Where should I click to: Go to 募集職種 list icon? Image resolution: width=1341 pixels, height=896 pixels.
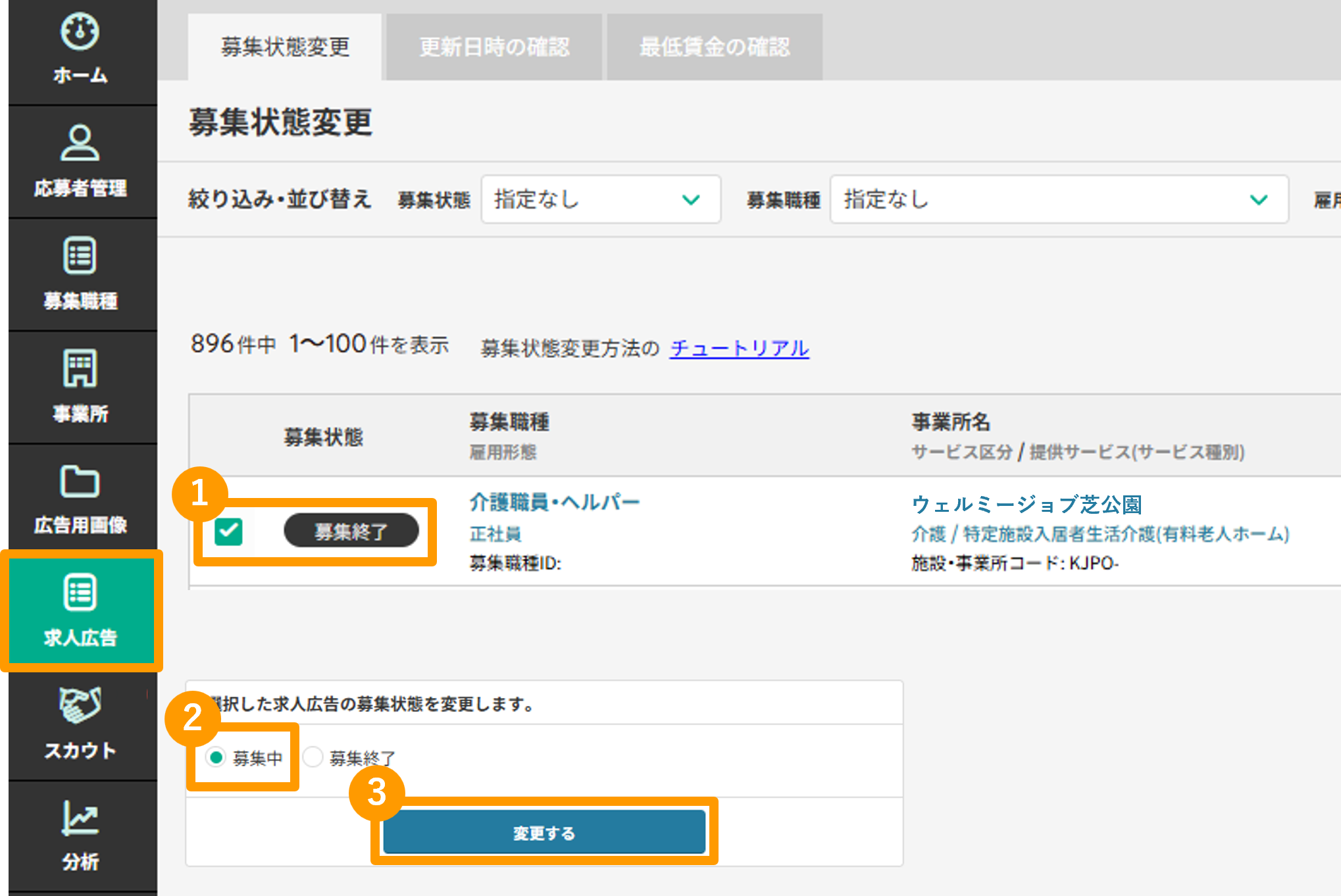pos(80,255)
